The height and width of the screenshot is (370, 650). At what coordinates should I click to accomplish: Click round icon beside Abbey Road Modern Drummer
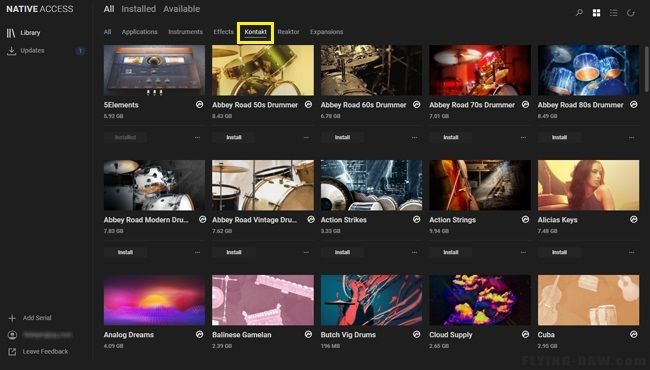[202, 220]
